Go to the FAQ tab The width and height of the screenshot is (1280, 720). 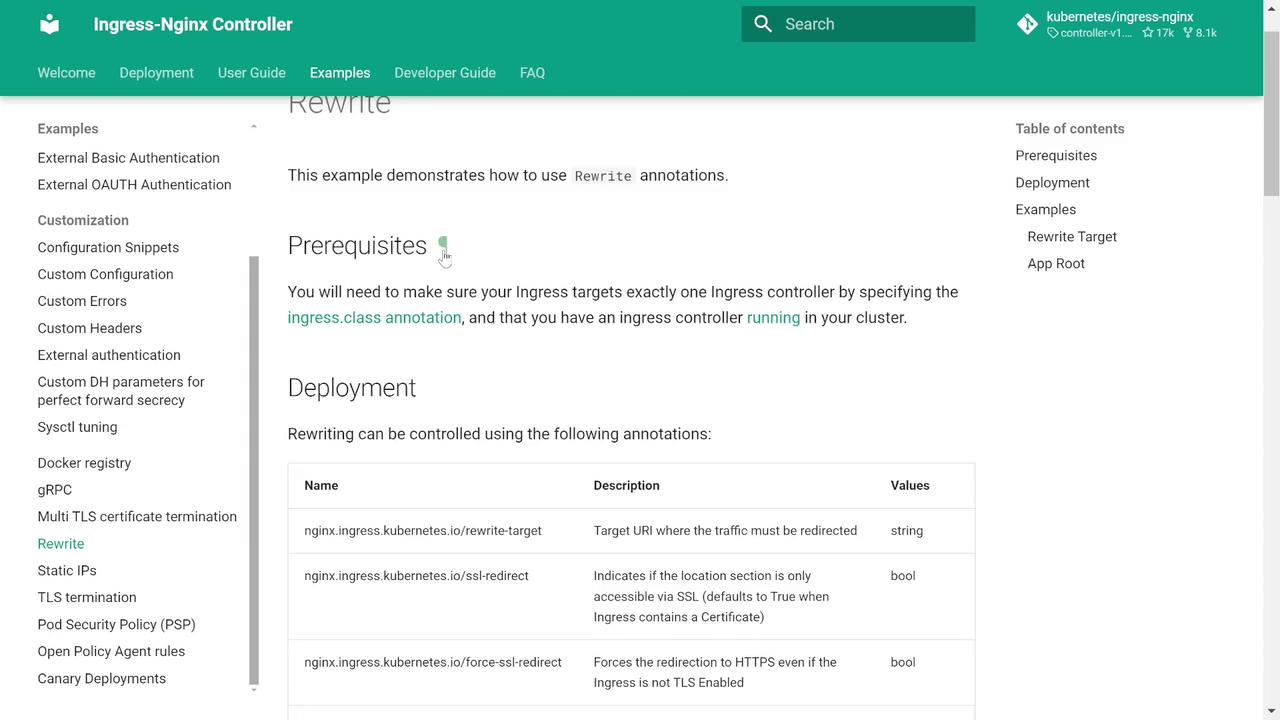[x=532, y=73]
